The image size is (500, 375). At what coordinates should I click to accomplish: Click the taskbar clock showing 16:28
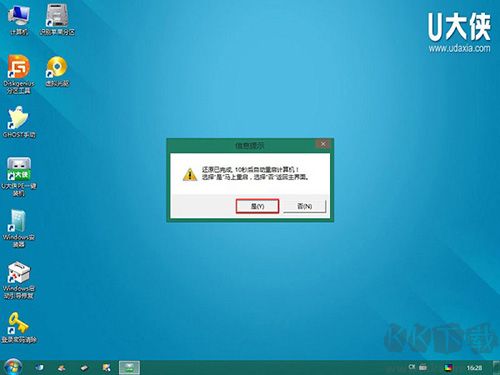[474, 368]
